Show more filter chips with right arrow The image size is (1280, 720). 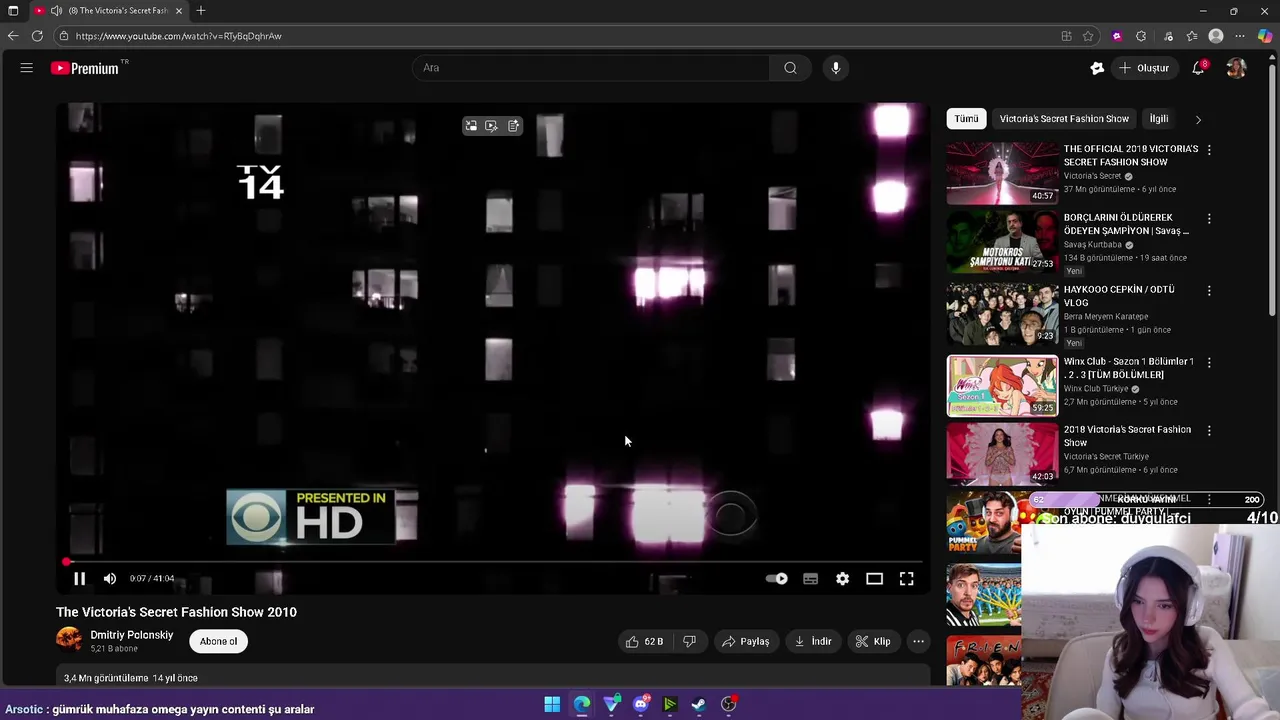click(x=1198, y=119)
